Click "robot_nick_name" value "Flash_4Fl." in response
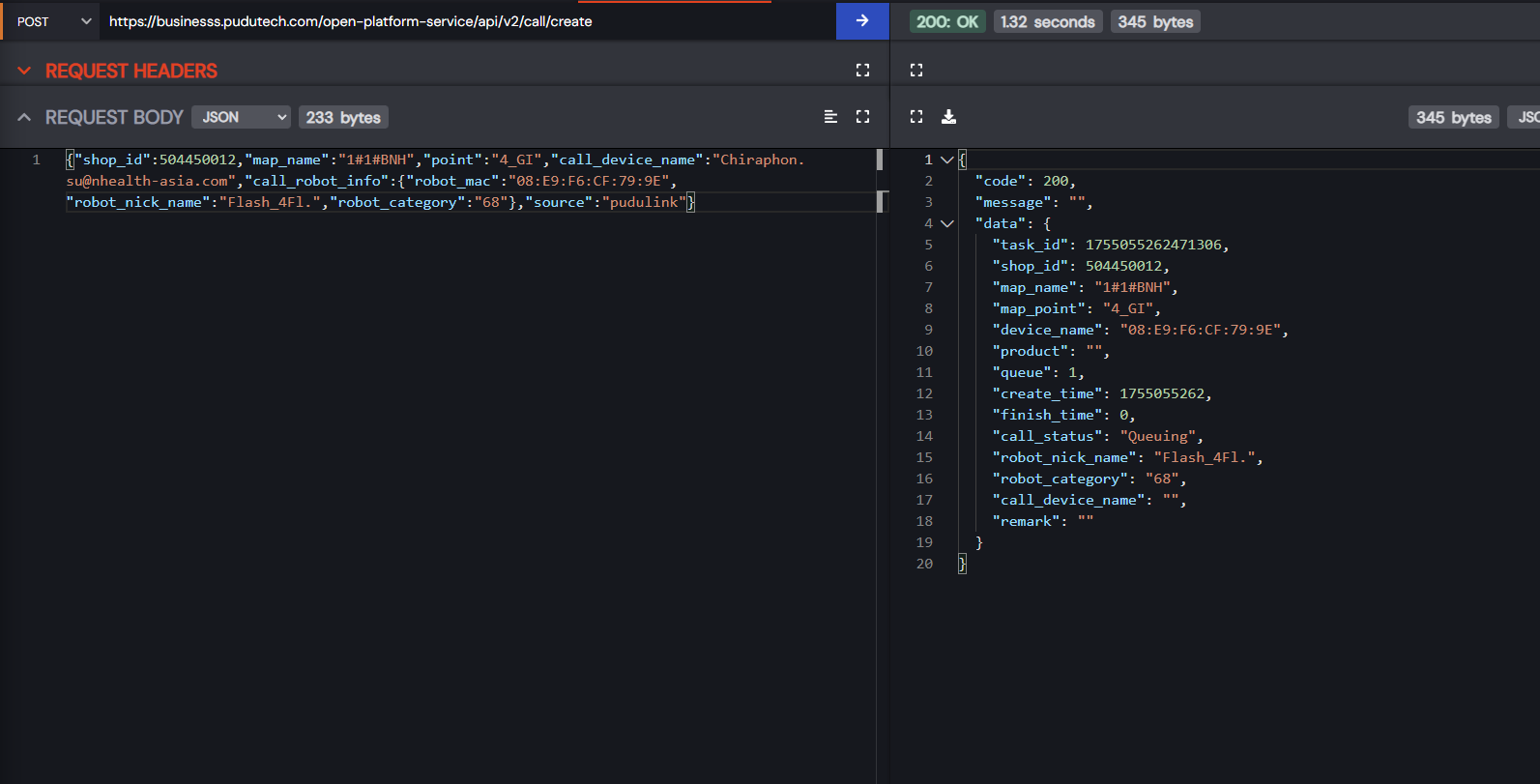 (1205, 457)
